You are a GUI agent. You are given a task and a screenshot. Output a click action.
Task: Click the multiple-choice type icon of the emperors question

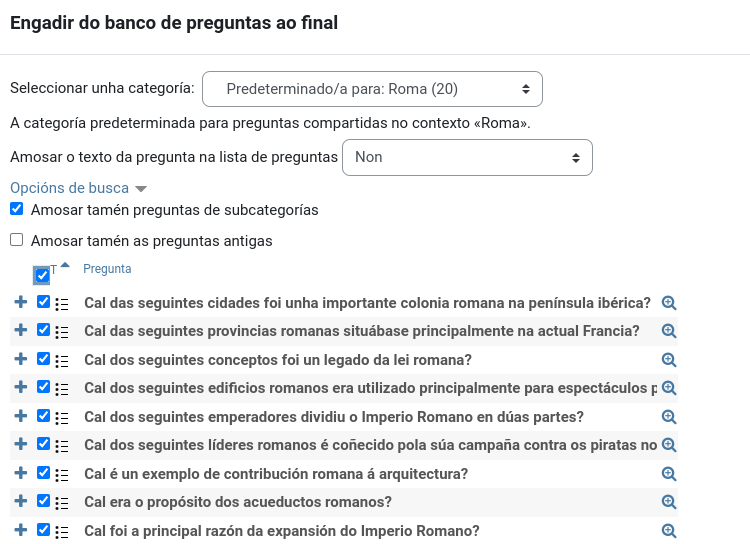tap(62, 417)
